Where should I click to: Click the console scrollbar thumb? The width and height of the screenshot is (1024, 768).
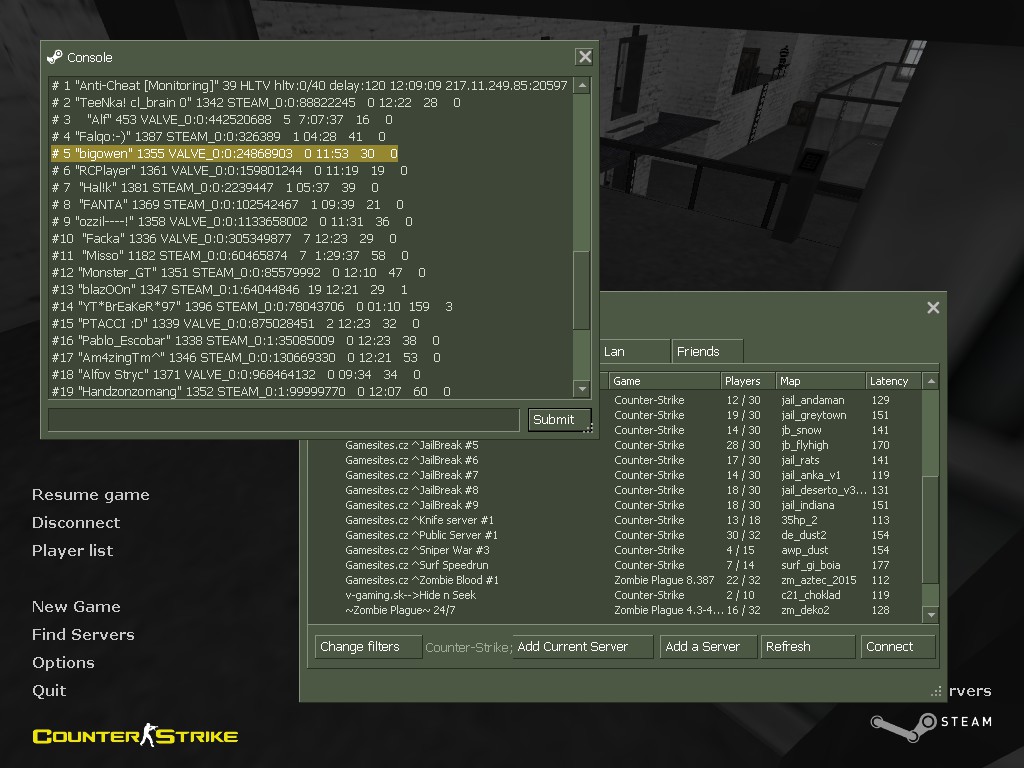581,290
